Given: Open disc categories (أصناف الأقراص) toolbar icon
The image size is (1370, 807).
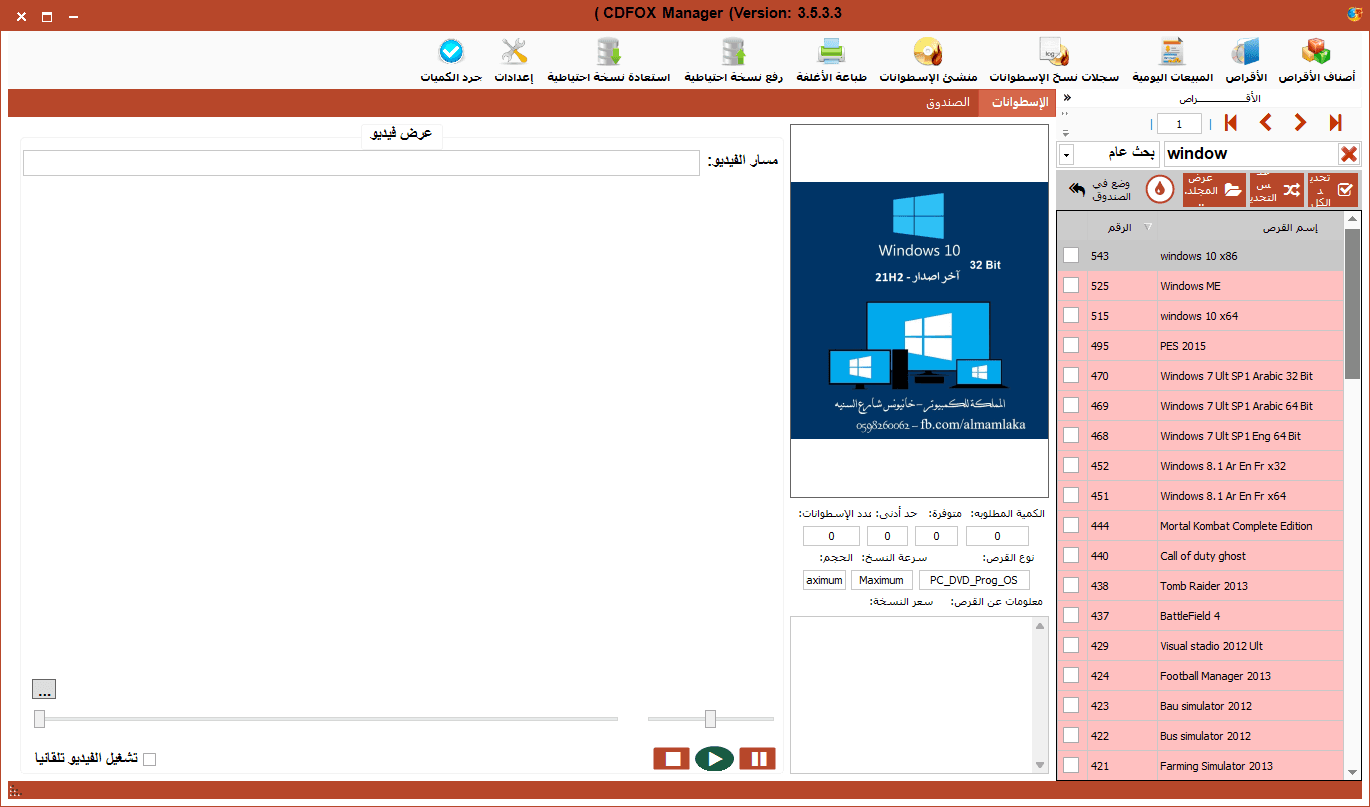Looking at the screenshot, I should click(1316, 60).
